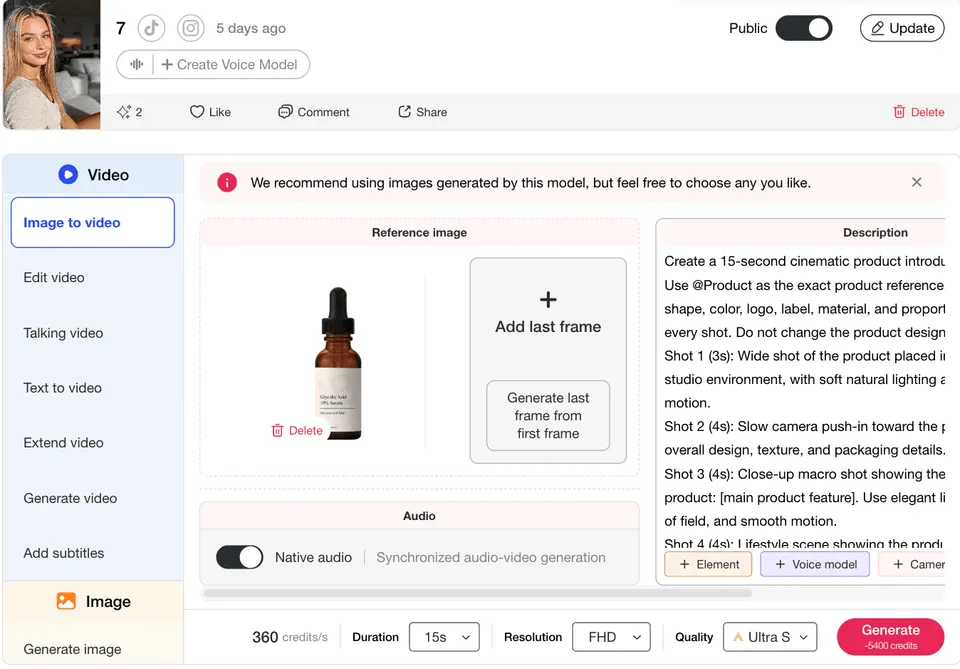Click the voice waveform icon
The height and width of the screenshot is (669, 960).
click(137, 64)
